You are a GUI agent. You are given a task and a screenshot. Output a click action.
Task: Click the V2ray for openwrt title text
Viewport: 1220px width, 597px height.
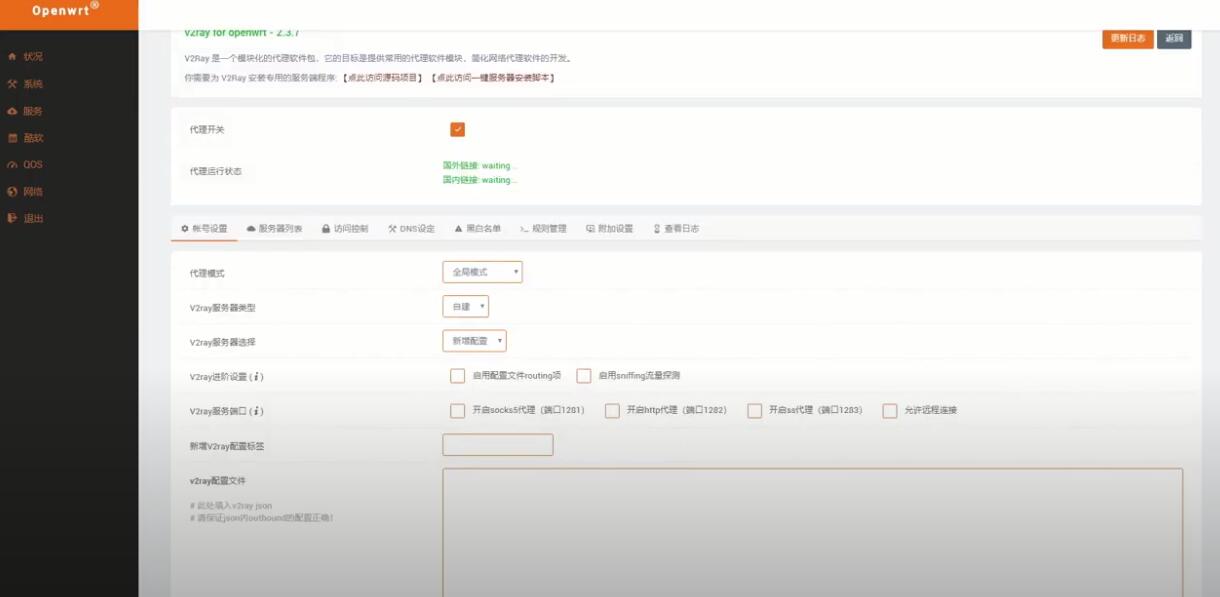[242, 33]
